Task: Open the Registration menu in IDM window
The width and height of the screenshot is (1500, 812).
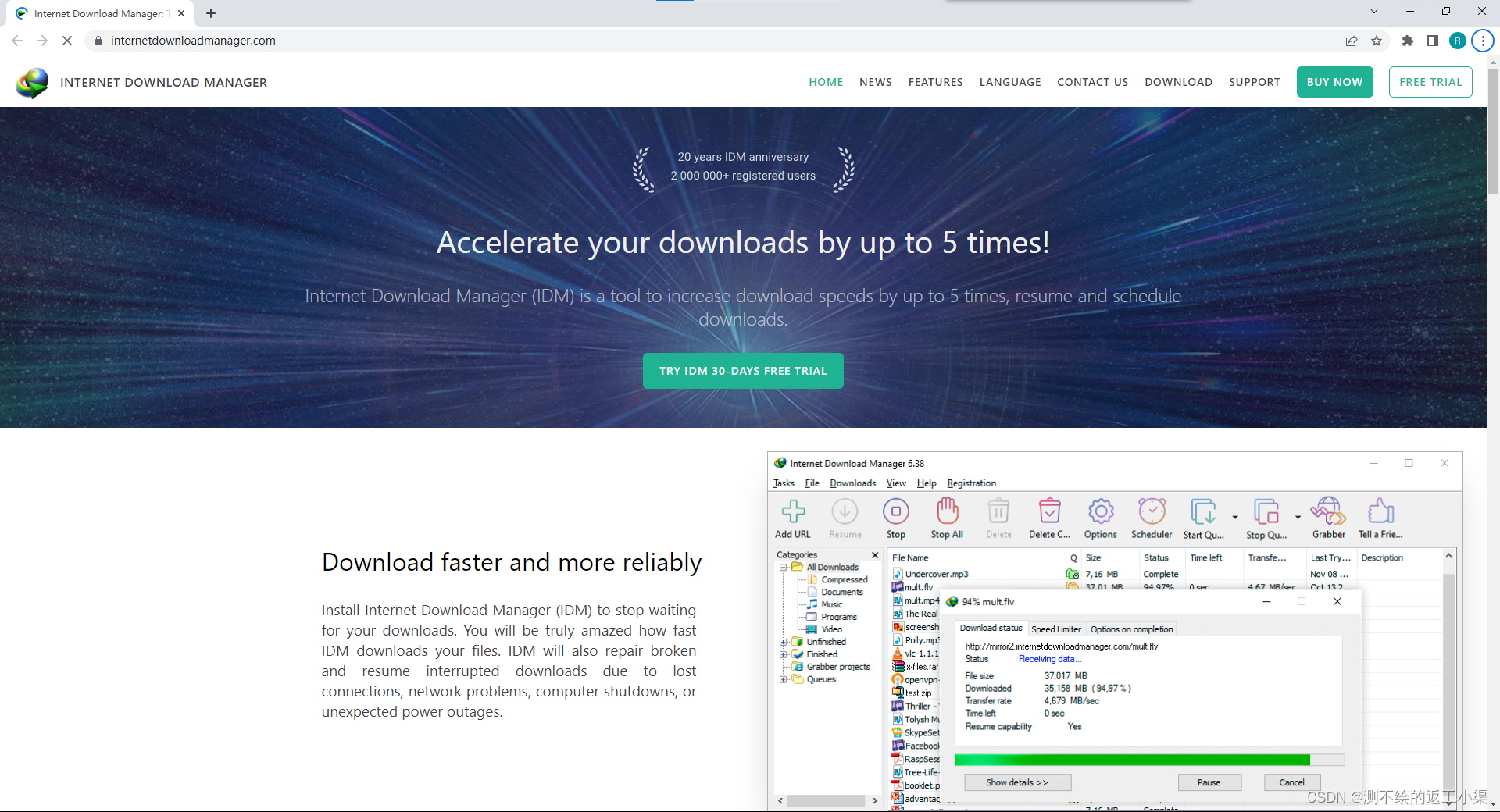Action: point(971,483)
